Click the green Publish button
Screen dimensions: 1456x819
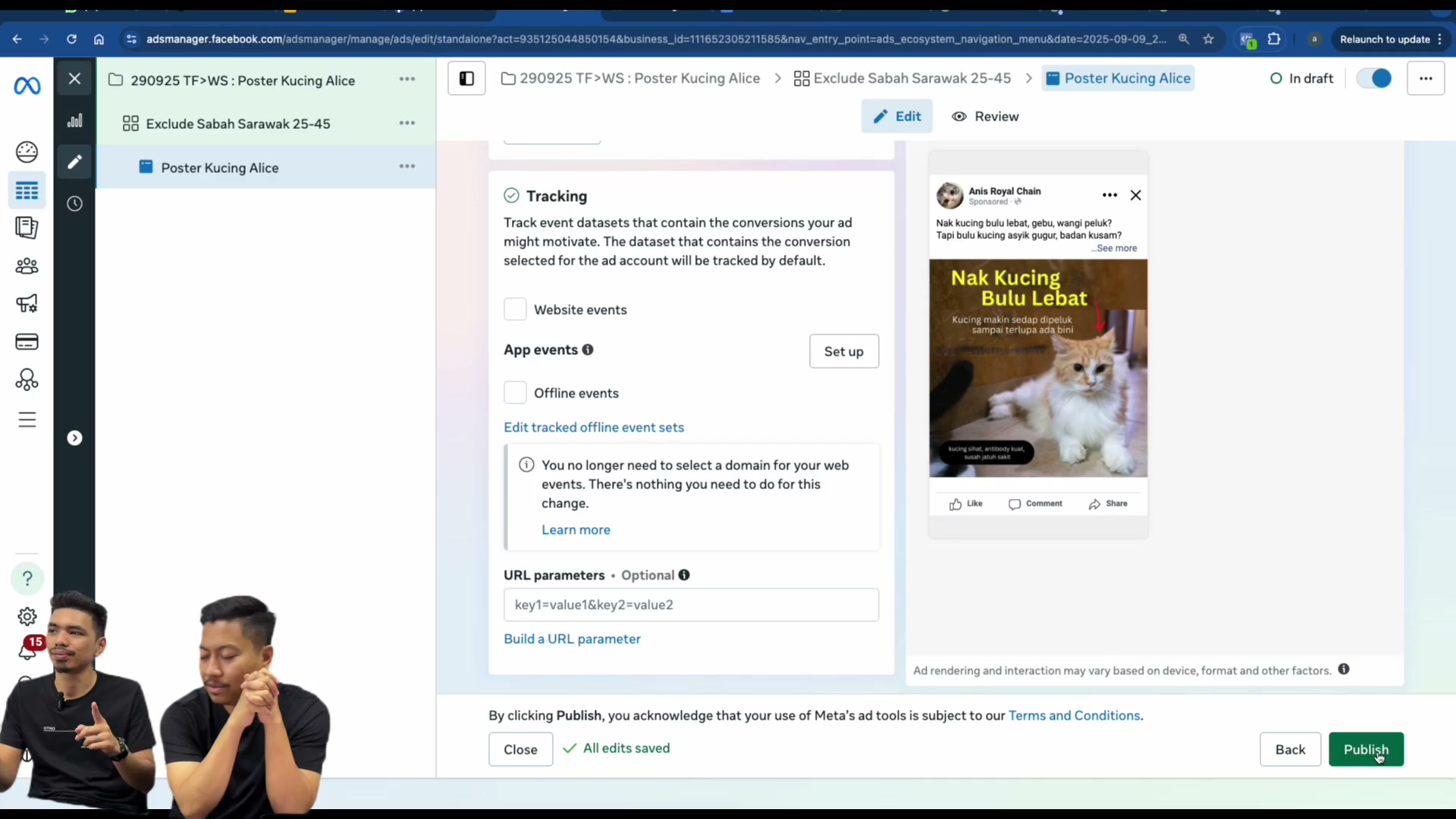tap(1366, 749)
